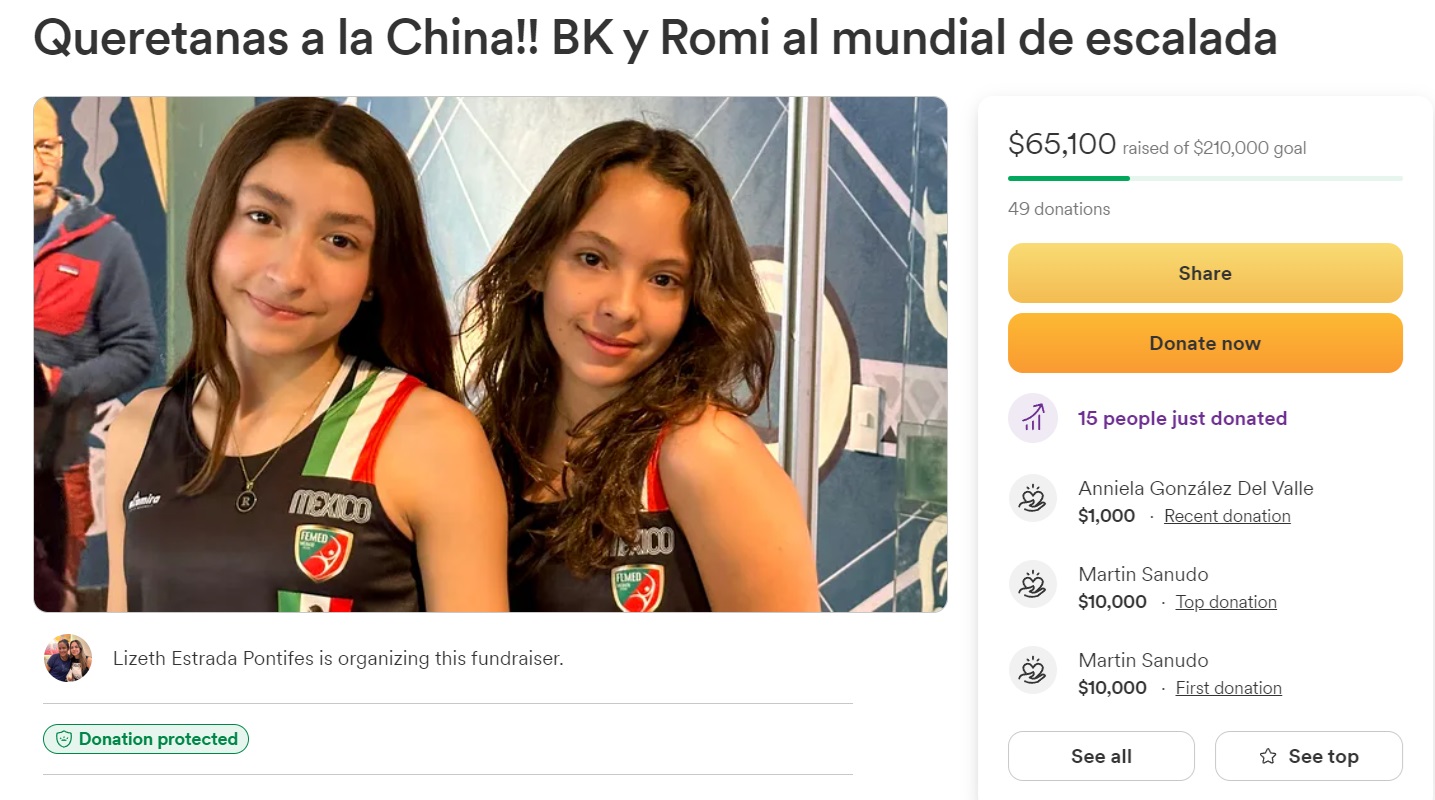Click the yellow Share button
This screenshot has height=800, width=1435.
pyautogui.click(x=1205, y=273)
